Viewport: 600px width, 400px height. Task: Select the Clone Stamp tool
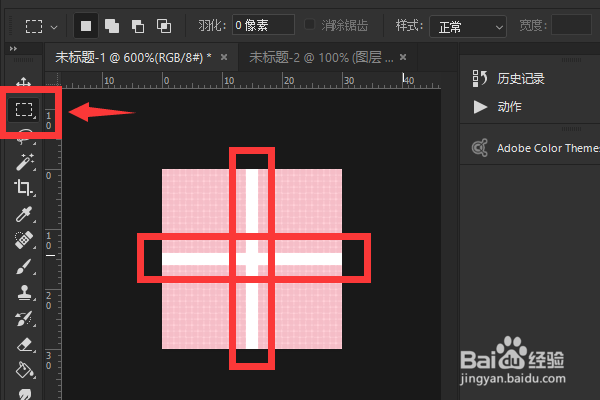24,292
